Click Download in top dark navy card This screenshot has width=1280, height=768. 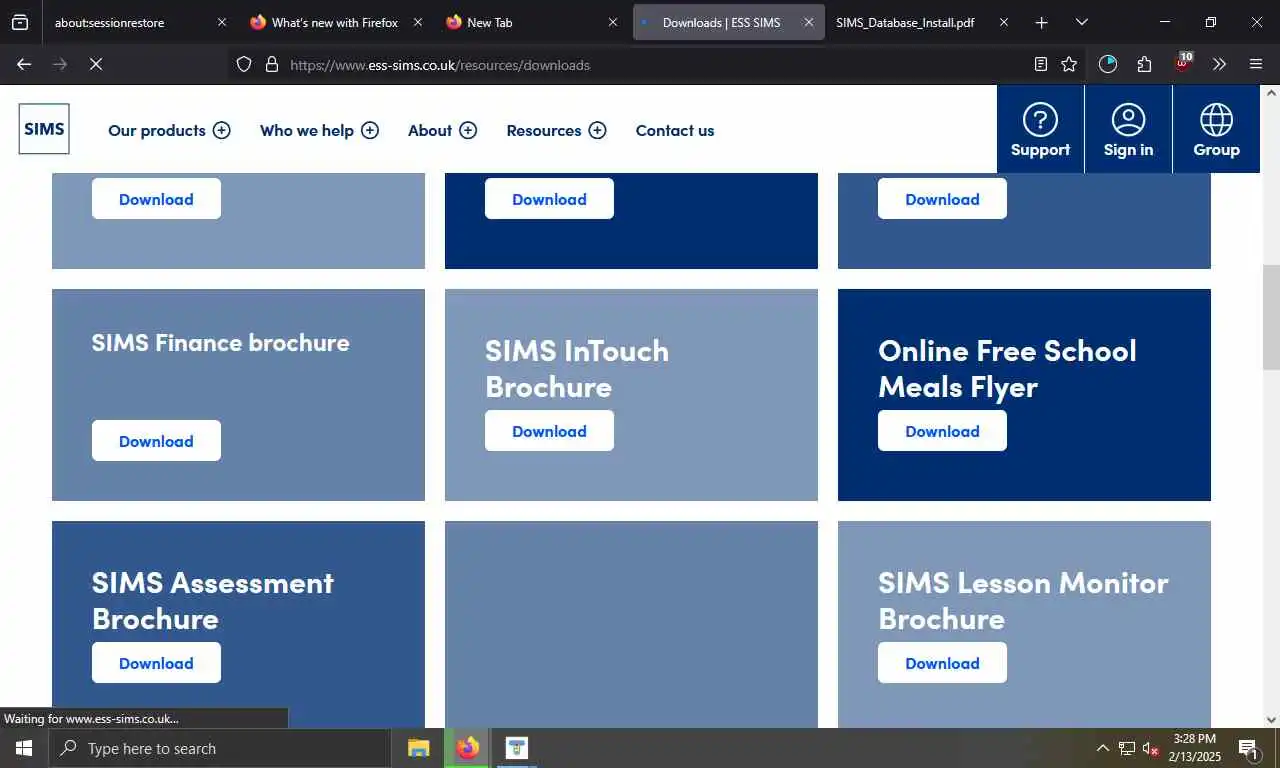point(549,199)
